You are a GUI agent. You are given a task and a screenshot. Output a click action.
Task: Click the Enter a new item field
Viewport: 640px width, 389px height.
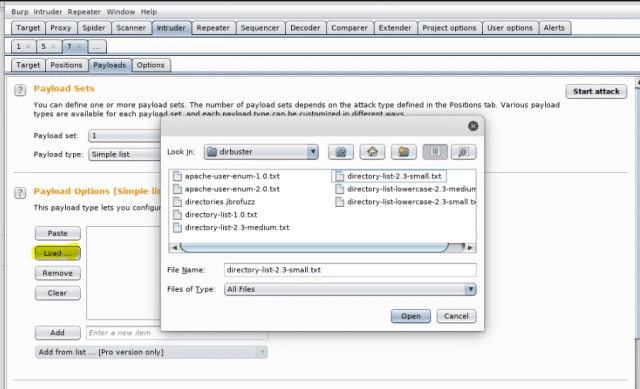click(x=177, y=333)
